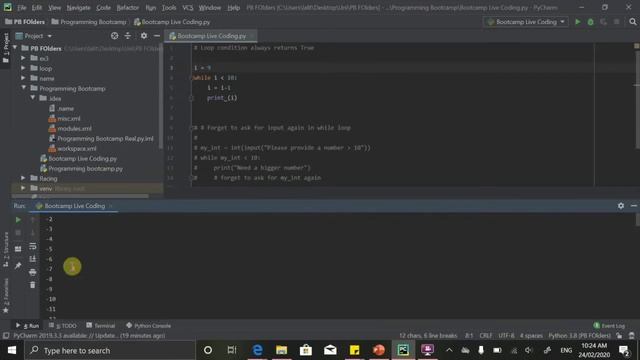Print the Run console output
The height and width of the screenshot is (360, 640).
[33, 272]
